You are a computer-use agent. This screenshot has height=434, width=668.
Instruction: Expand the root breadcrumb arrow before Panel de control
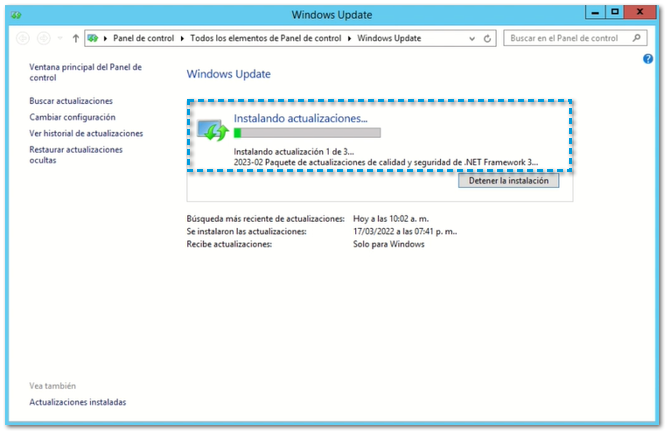point(105,38)
